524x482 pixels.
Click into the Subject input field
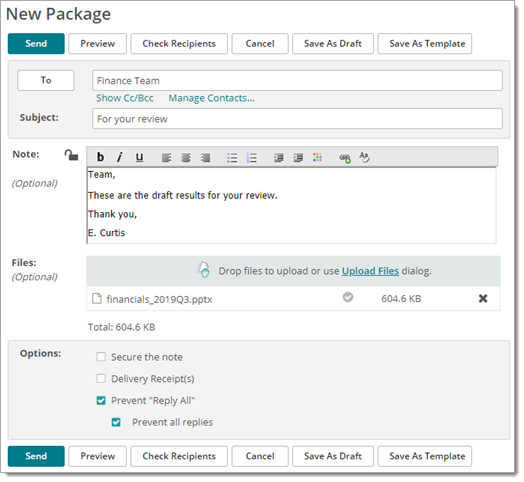tap(297, 118)
